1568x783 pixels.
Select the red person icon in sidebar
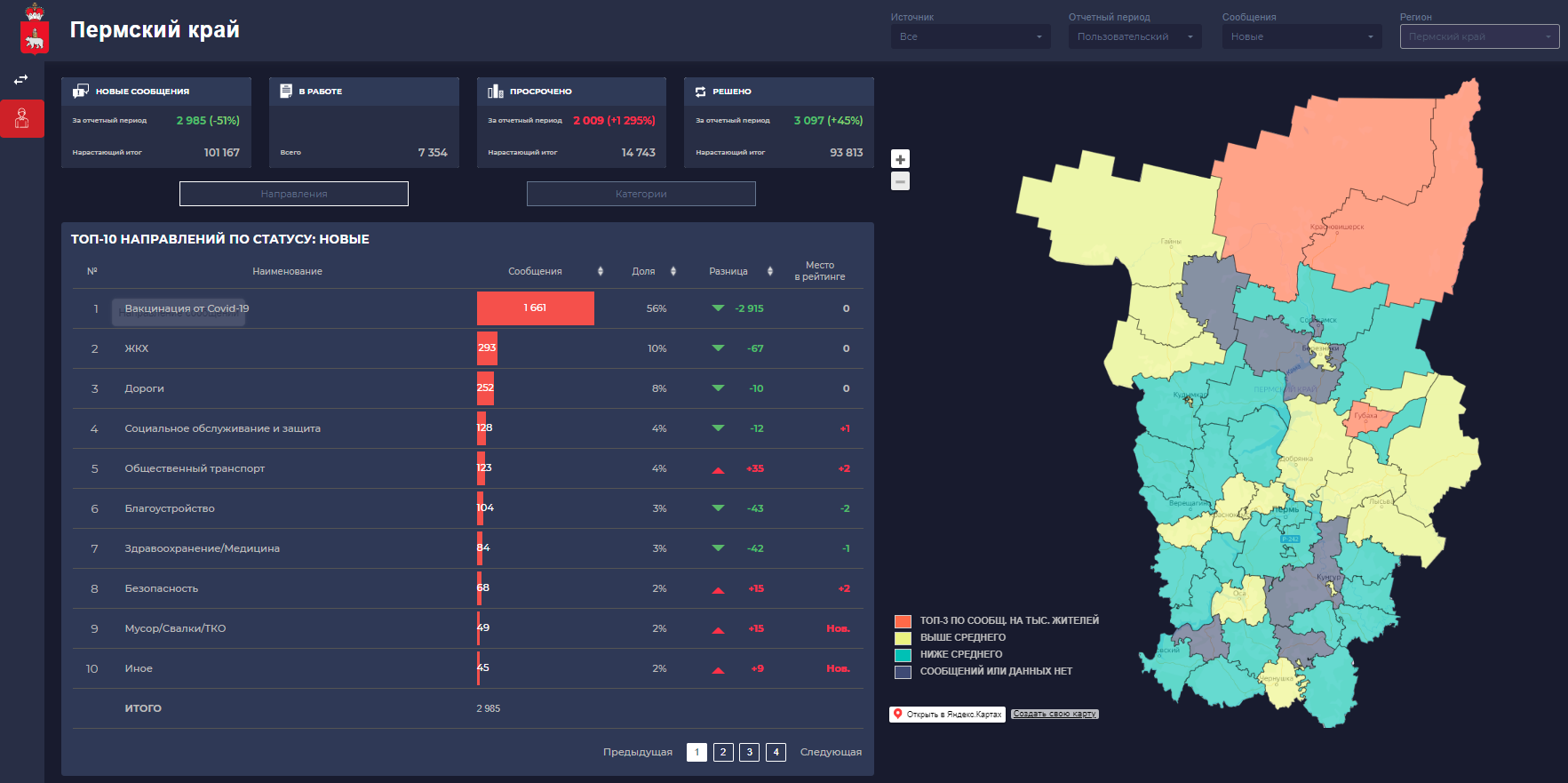(22, 118)
